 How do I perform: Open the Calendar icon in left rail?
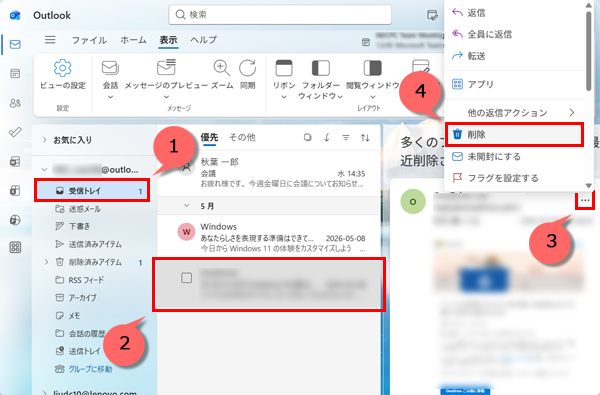(15, 73)
